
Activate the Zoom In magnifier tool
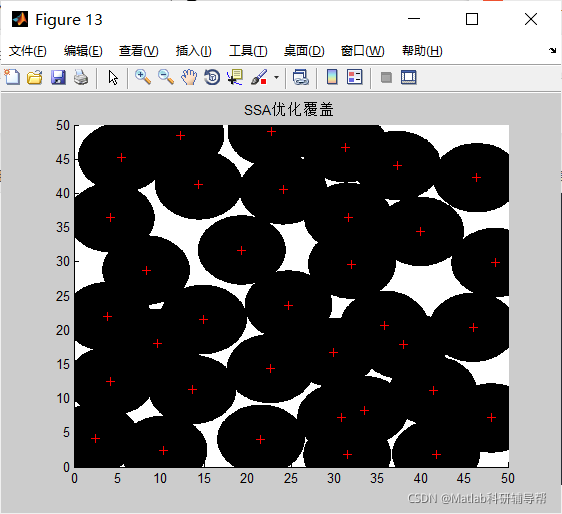143,77
